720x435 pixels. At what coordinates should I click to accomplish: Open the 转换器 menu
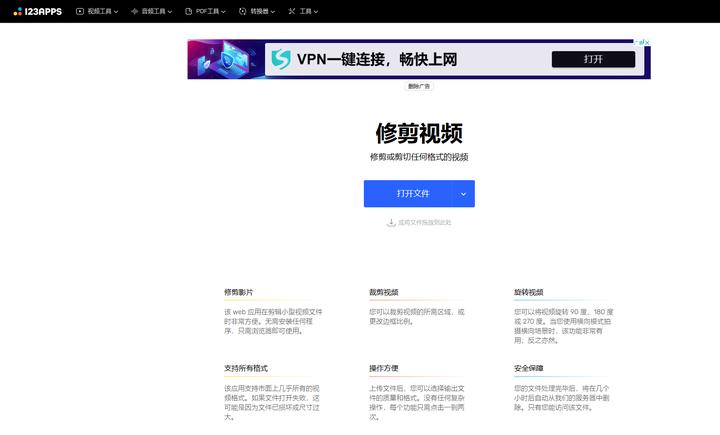(x=257, y=11)
